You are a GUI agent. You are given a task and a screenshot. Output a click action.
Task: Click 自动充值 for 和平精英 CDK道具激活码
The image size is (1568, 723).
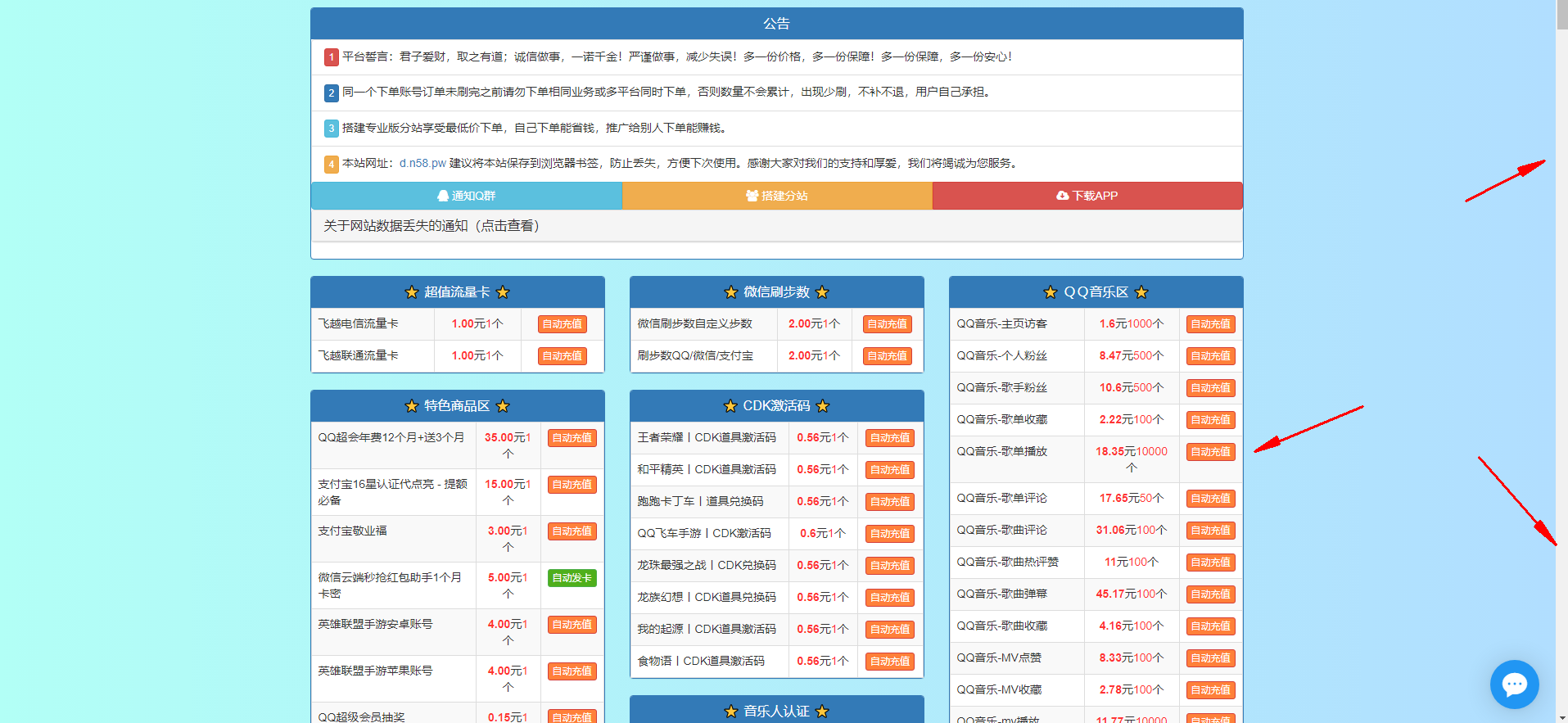click(890, 470)
